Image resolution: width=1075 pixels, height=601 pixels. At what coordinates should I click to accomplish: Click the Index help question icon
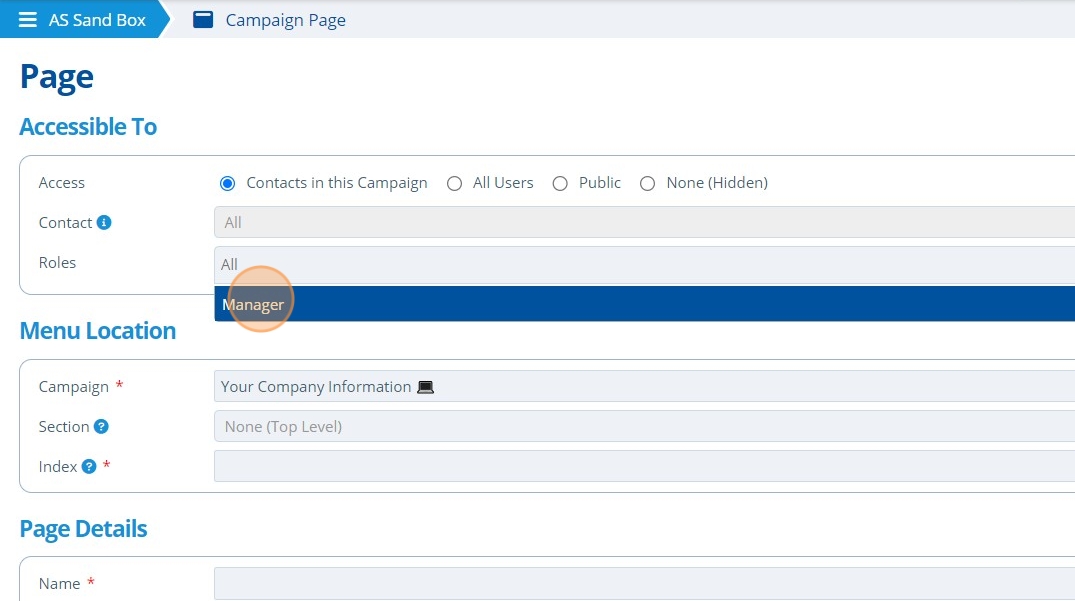88,467
